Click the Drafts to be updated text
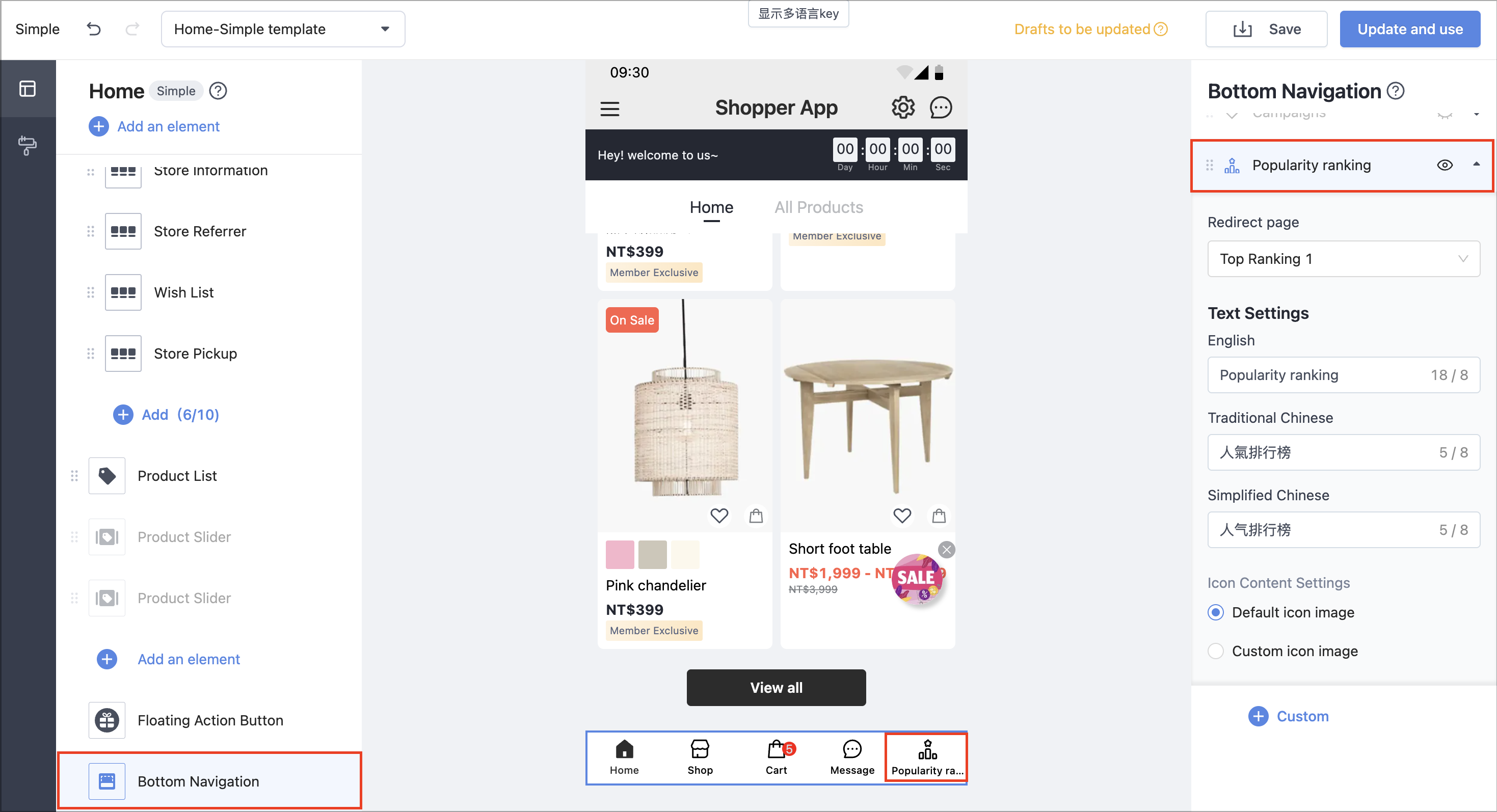This screenshot has height=812, width=1497. tap(1082, 29)
